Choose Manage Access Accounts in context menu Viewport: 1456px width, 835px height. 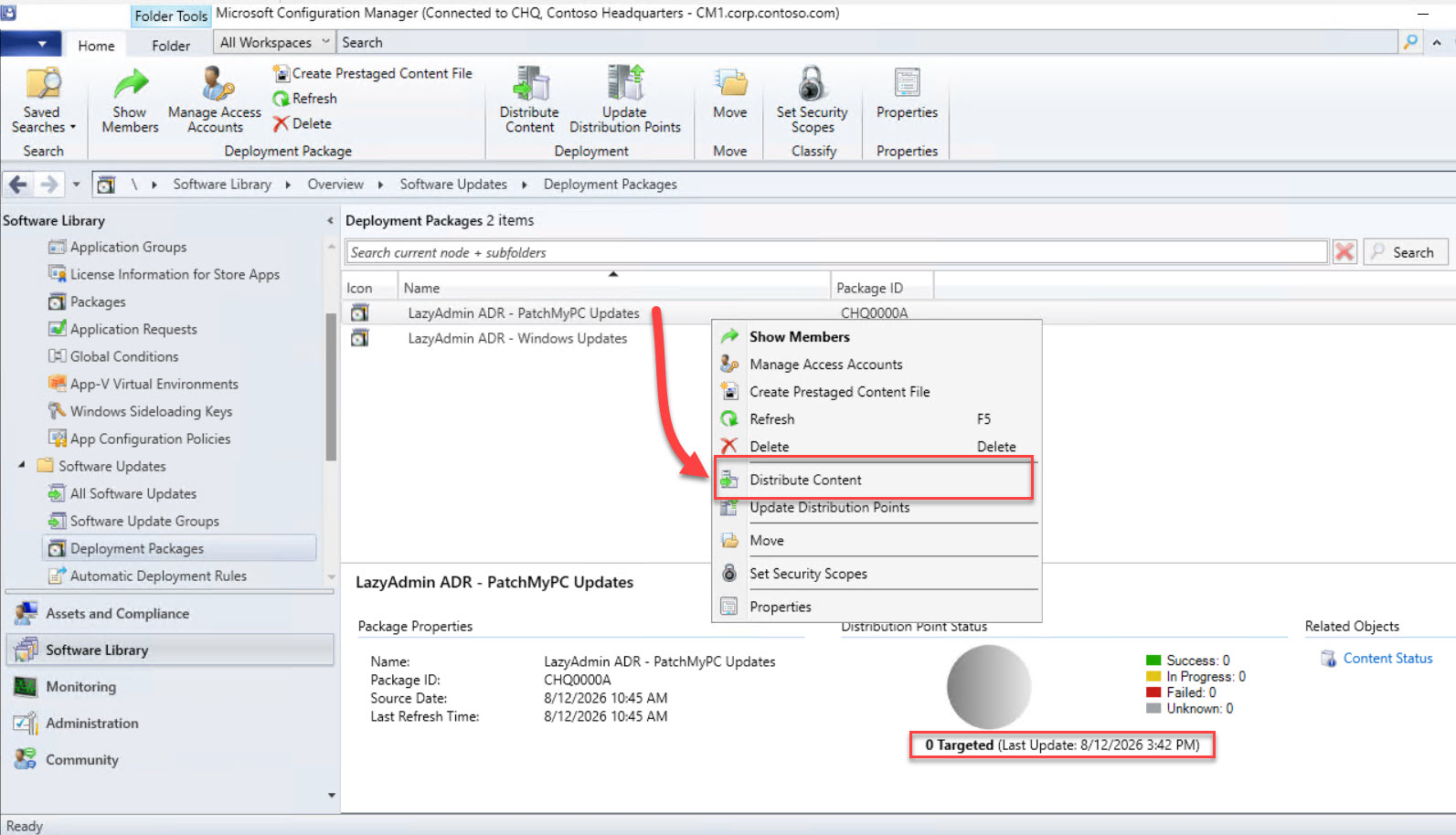[877, 365]
